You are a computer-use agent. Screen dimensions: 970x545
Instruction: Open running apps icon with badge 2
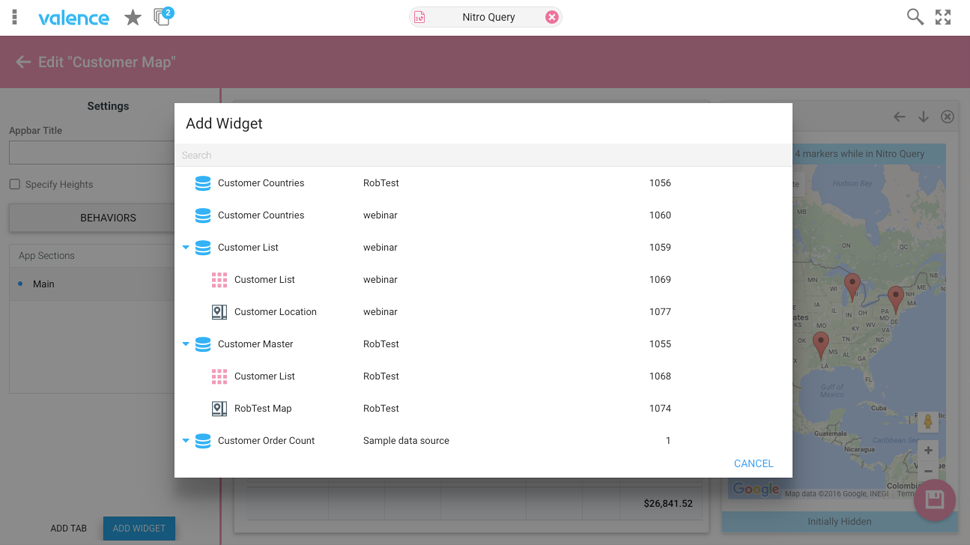tap(163, 16)
